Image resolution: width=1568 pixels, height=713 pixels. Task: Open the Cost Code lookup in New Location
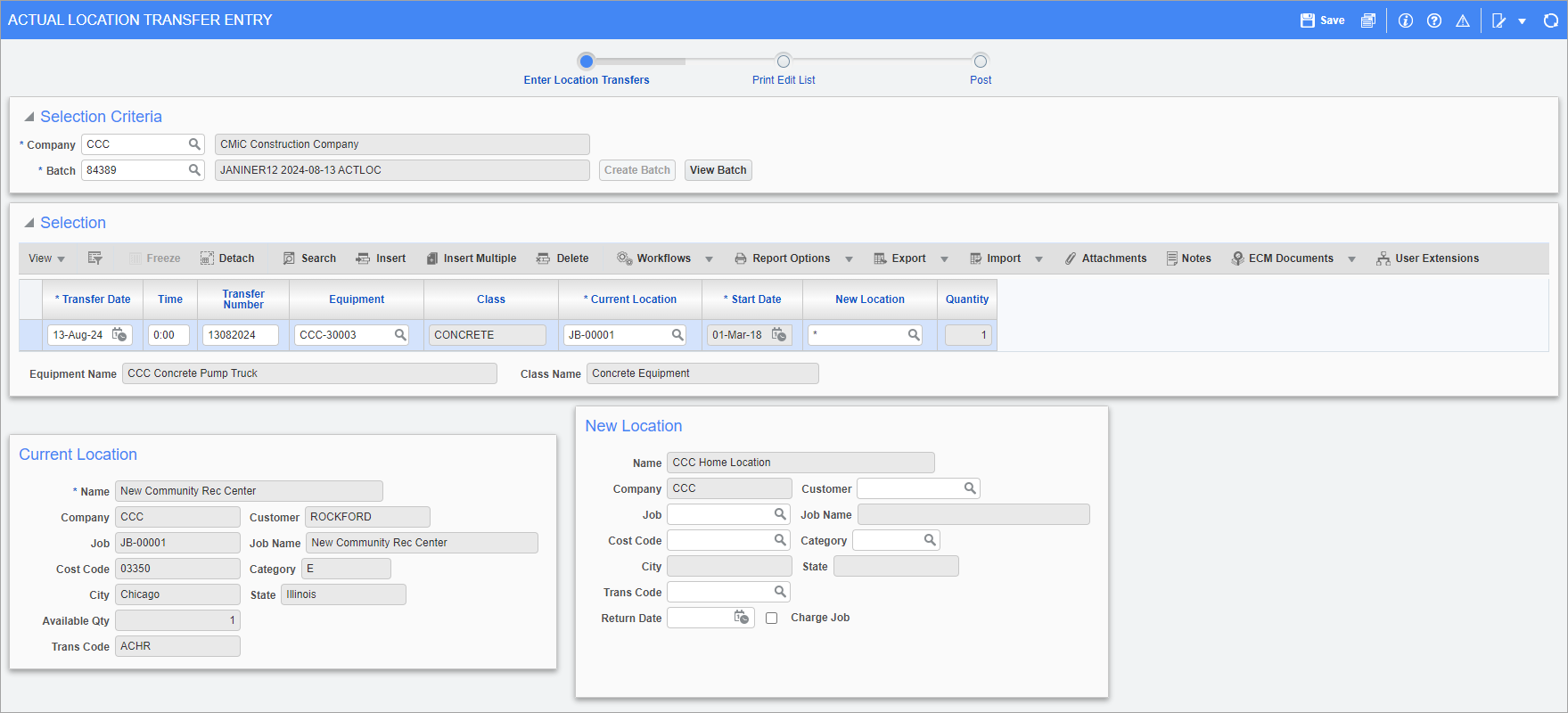780,540
